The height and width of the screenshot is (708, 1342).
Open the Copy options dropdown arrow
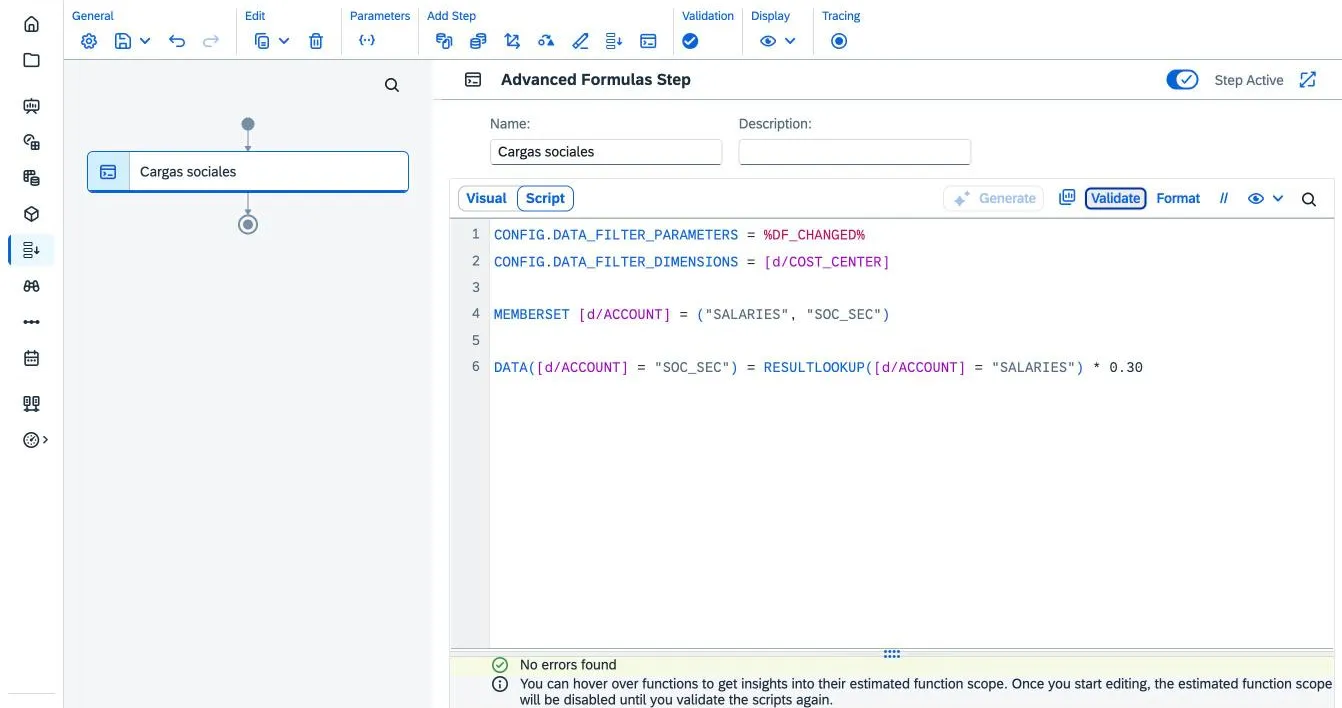click(284, 41)
